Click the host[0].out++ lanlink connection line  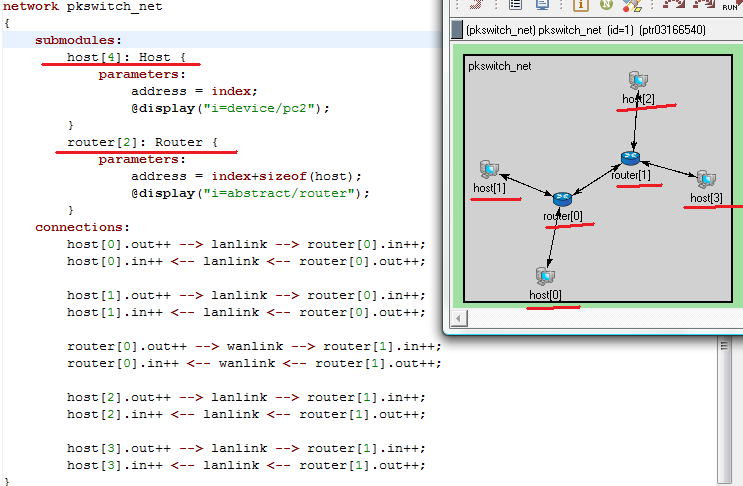pyautogui.click(x=246, y=244)
